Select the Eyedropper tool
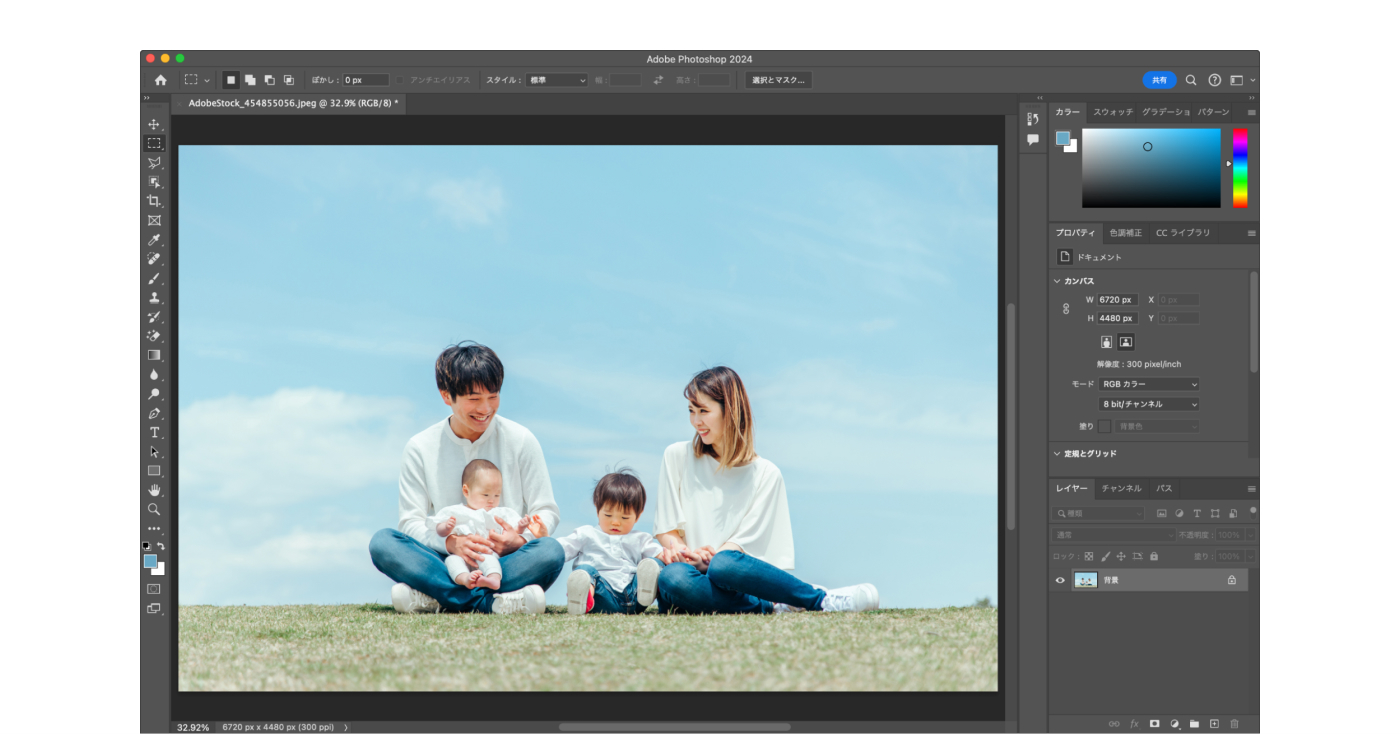 tap(154, 240)
